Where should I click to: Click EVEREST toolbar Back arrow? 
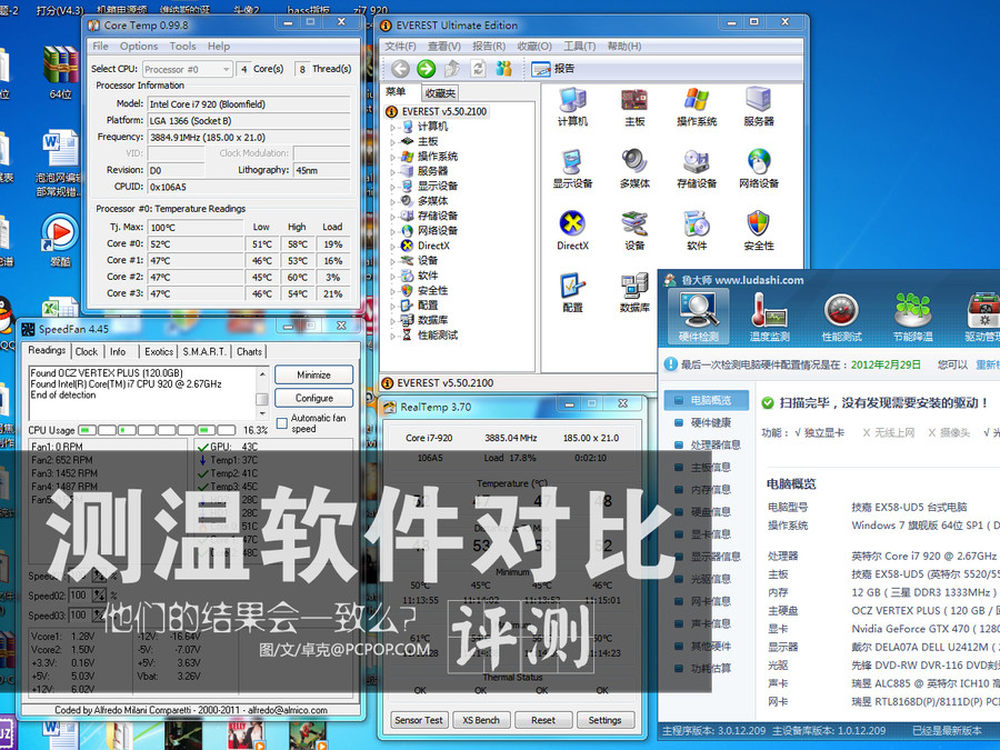400,68
